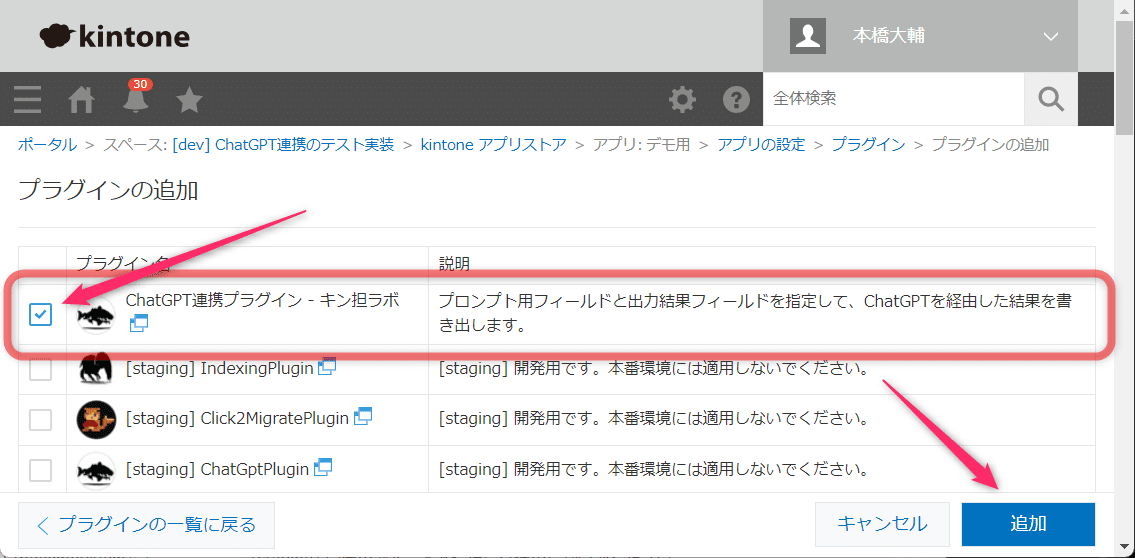1135x558 pixels.
Task: Click the キャンセル button
Action: 882,524
